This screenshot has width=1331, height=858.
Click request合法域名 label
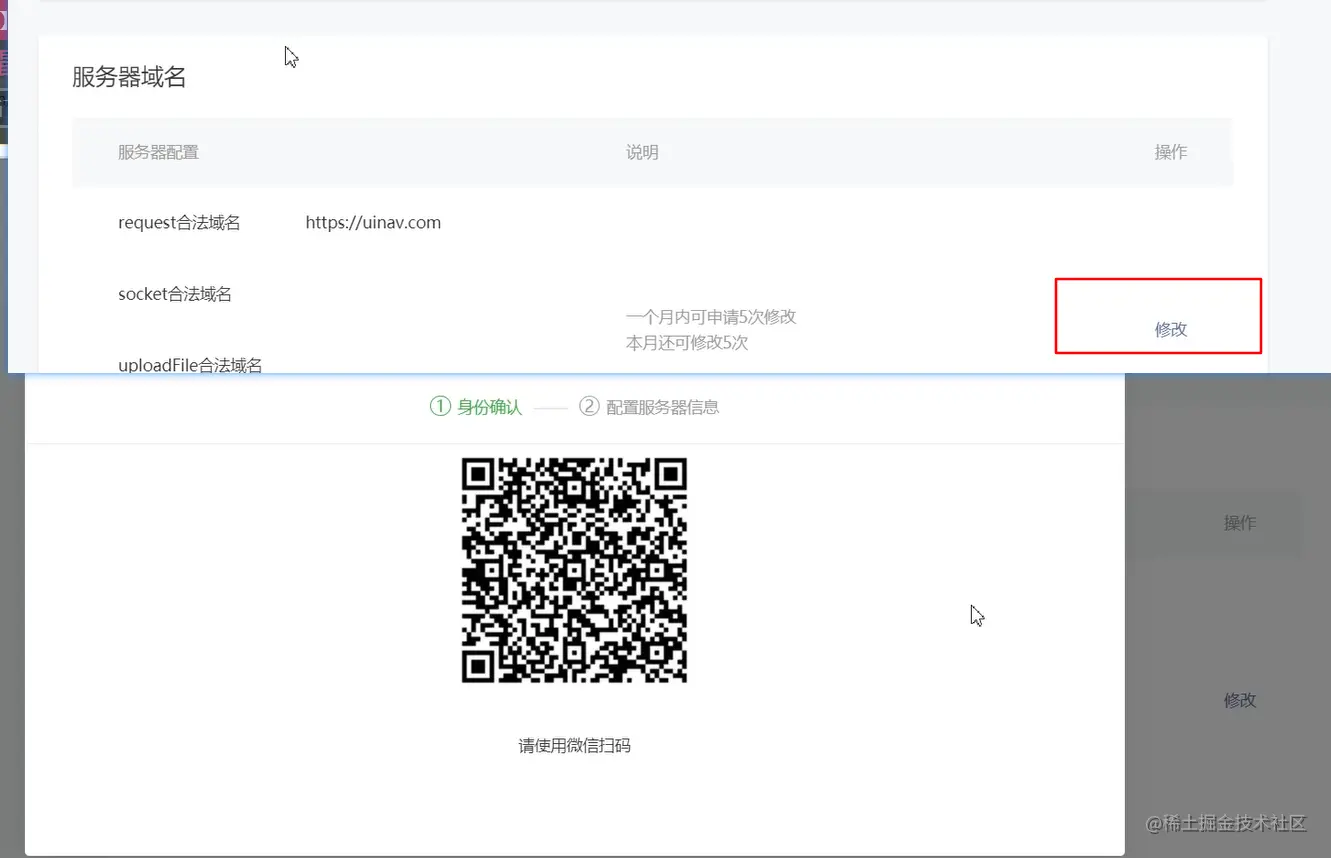coord(179,222)
